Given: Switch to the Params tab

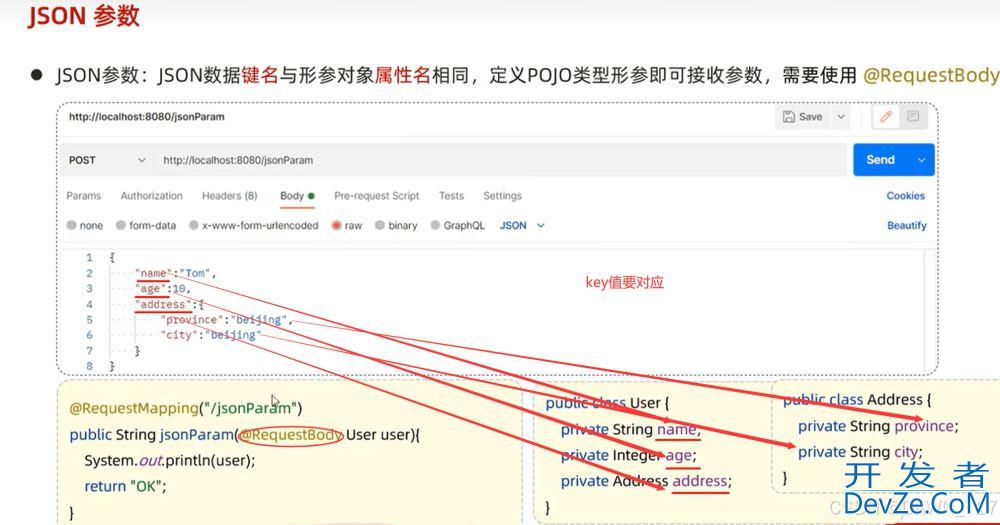Looking at the screenshot, I should pyautogui.click(x=84, y=196).
